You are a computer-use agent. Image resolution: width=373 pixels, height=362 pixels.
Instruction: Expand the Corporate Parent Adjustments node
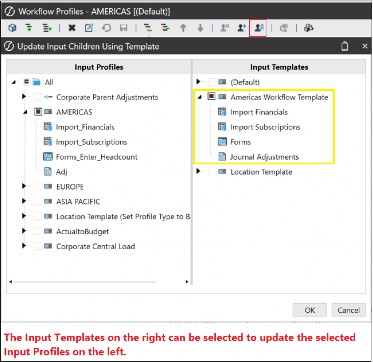pyautogui.click(x=24, y=97)
